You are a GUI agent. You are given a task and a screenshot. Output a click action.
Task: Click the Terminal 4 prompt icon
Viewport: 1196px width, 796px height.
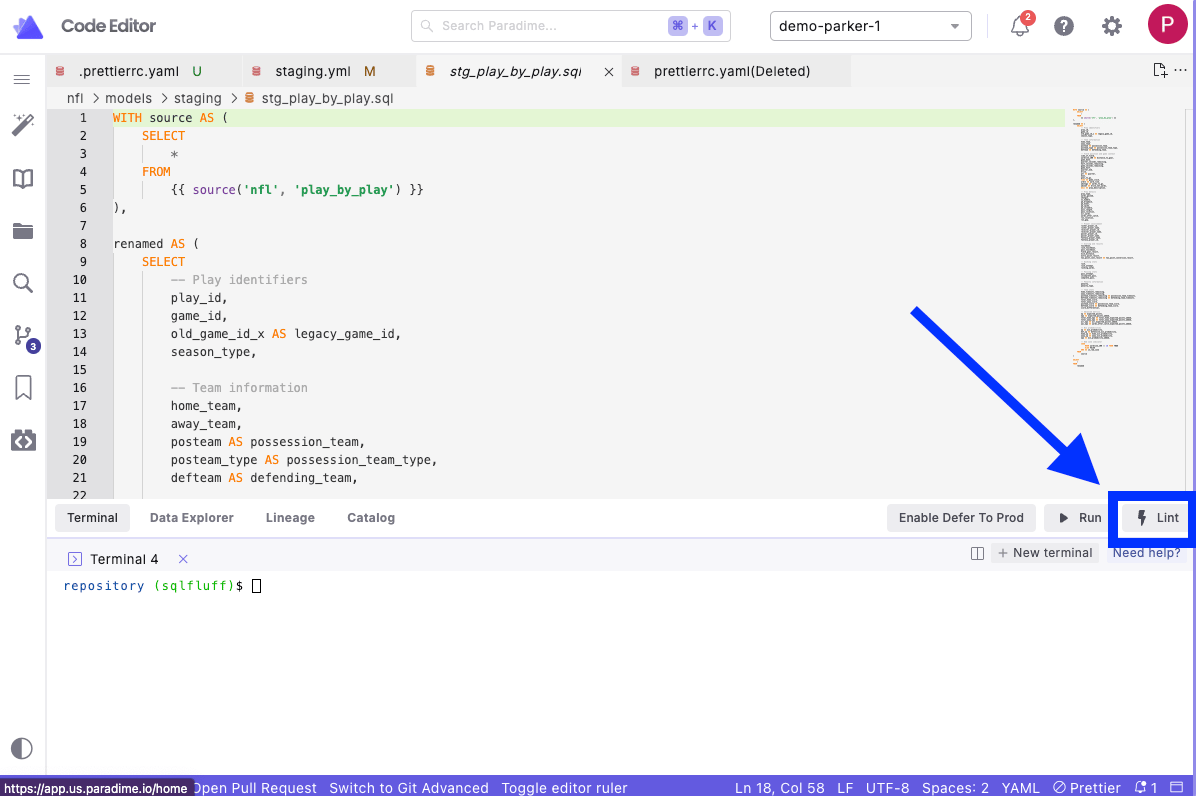click(75, 559)
